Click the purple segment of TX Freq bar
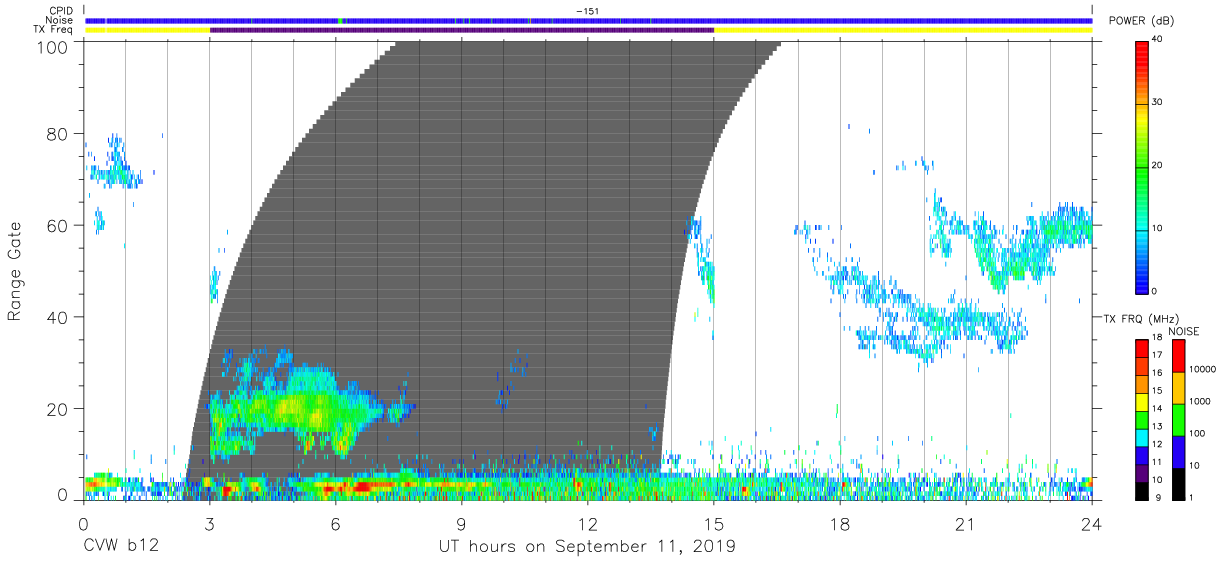 click(x=461, y=30)
